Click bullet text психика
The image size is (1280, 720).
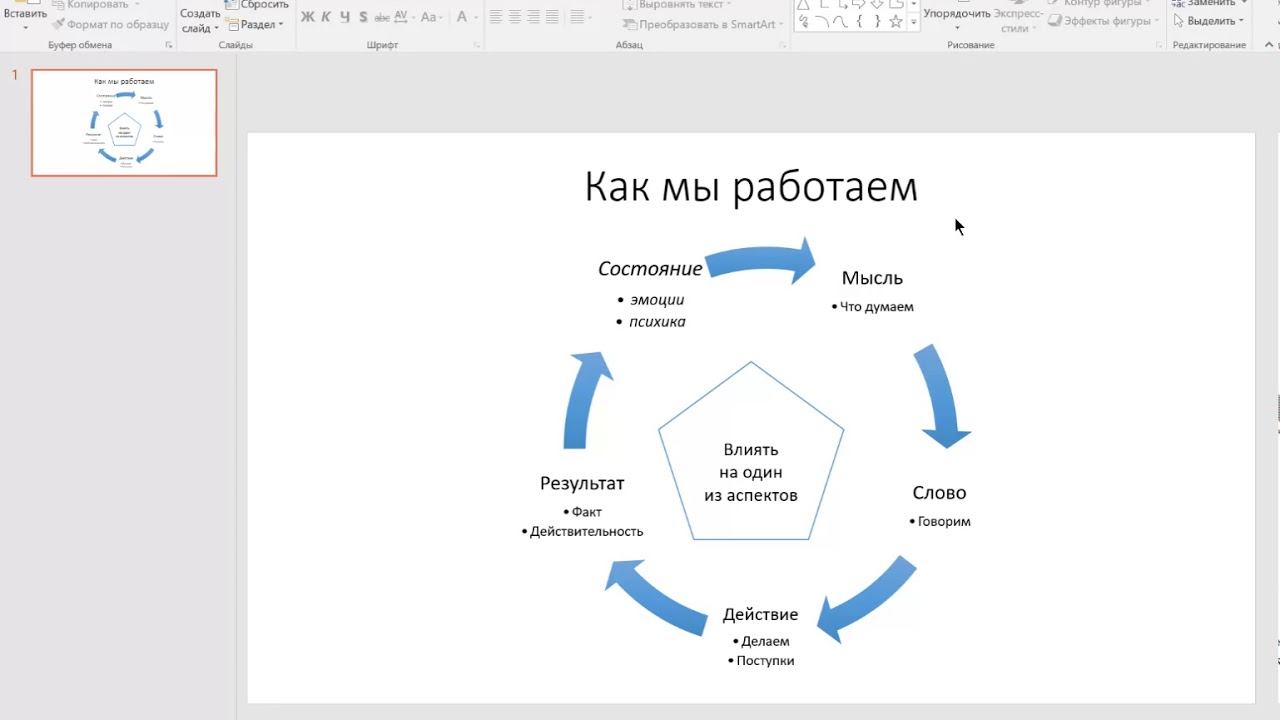tap(657, 322)
